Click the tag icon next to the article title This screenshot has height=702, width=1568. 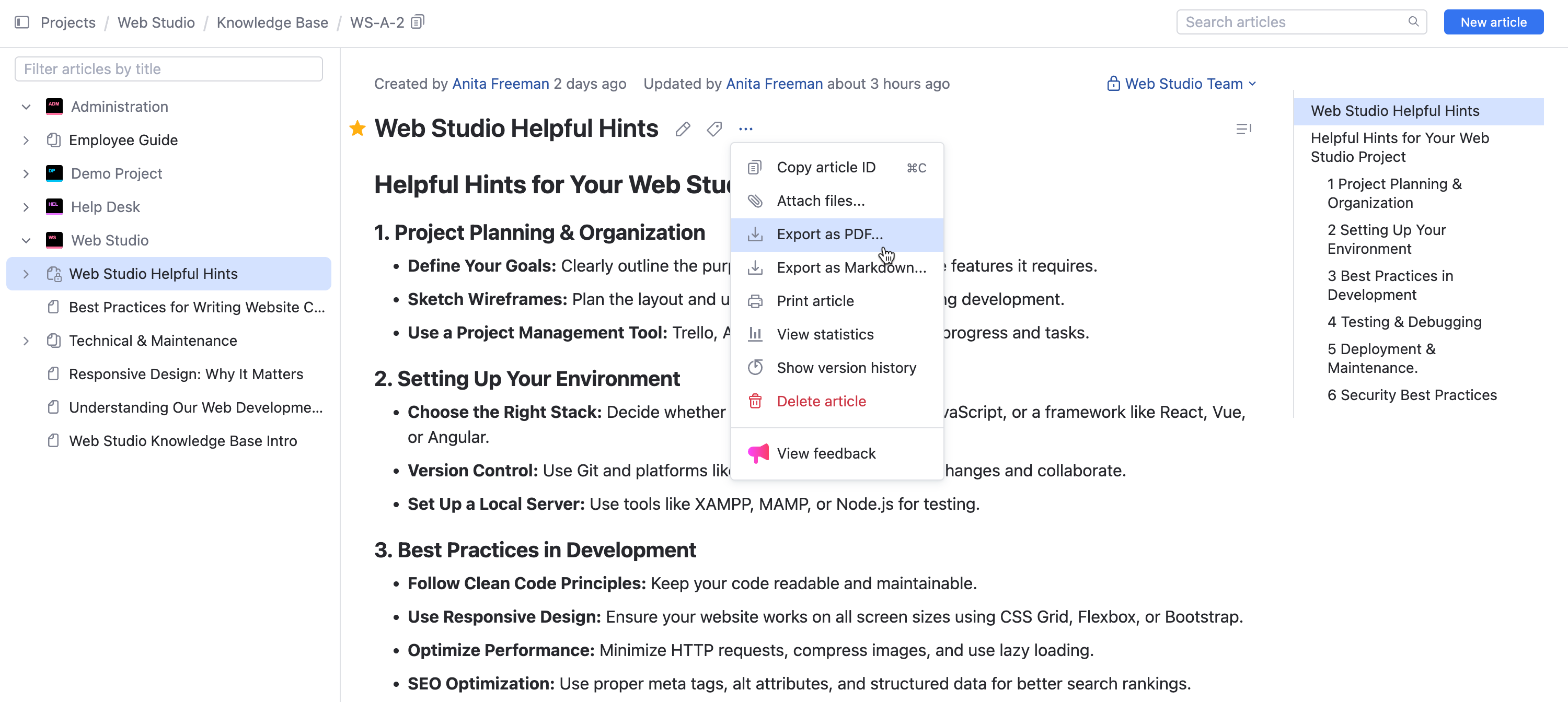point(714,128)
